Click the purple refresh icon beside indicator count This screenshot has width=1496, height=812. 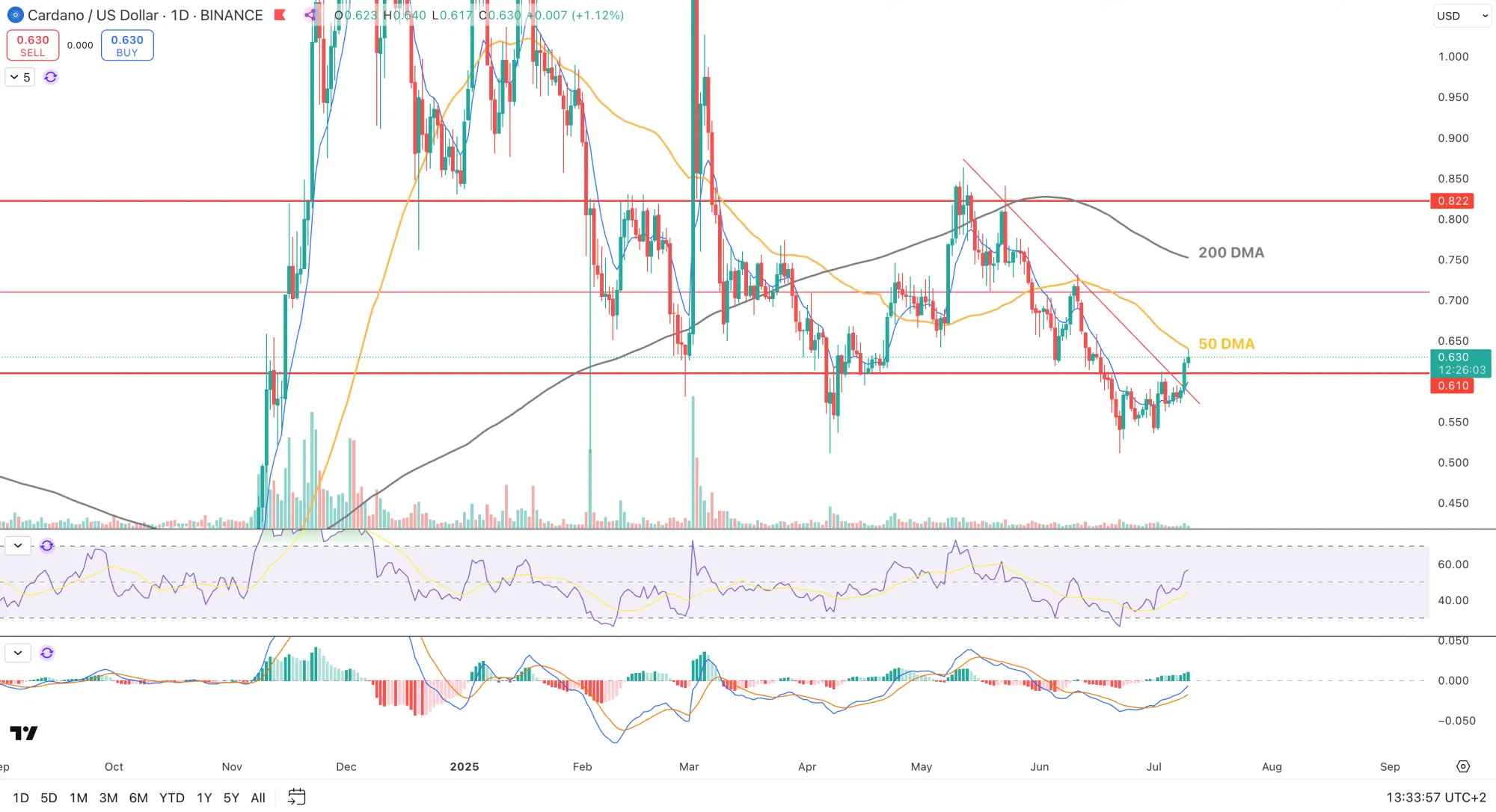tap(51, 77)
